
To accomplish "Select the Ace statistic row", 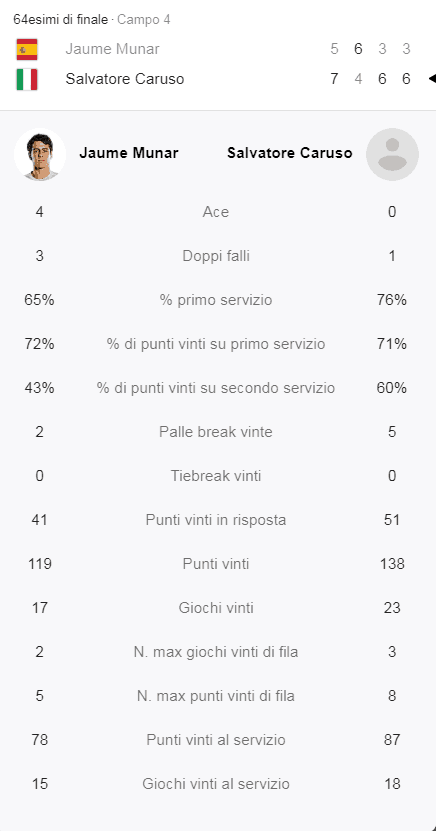I will (216, 212).
